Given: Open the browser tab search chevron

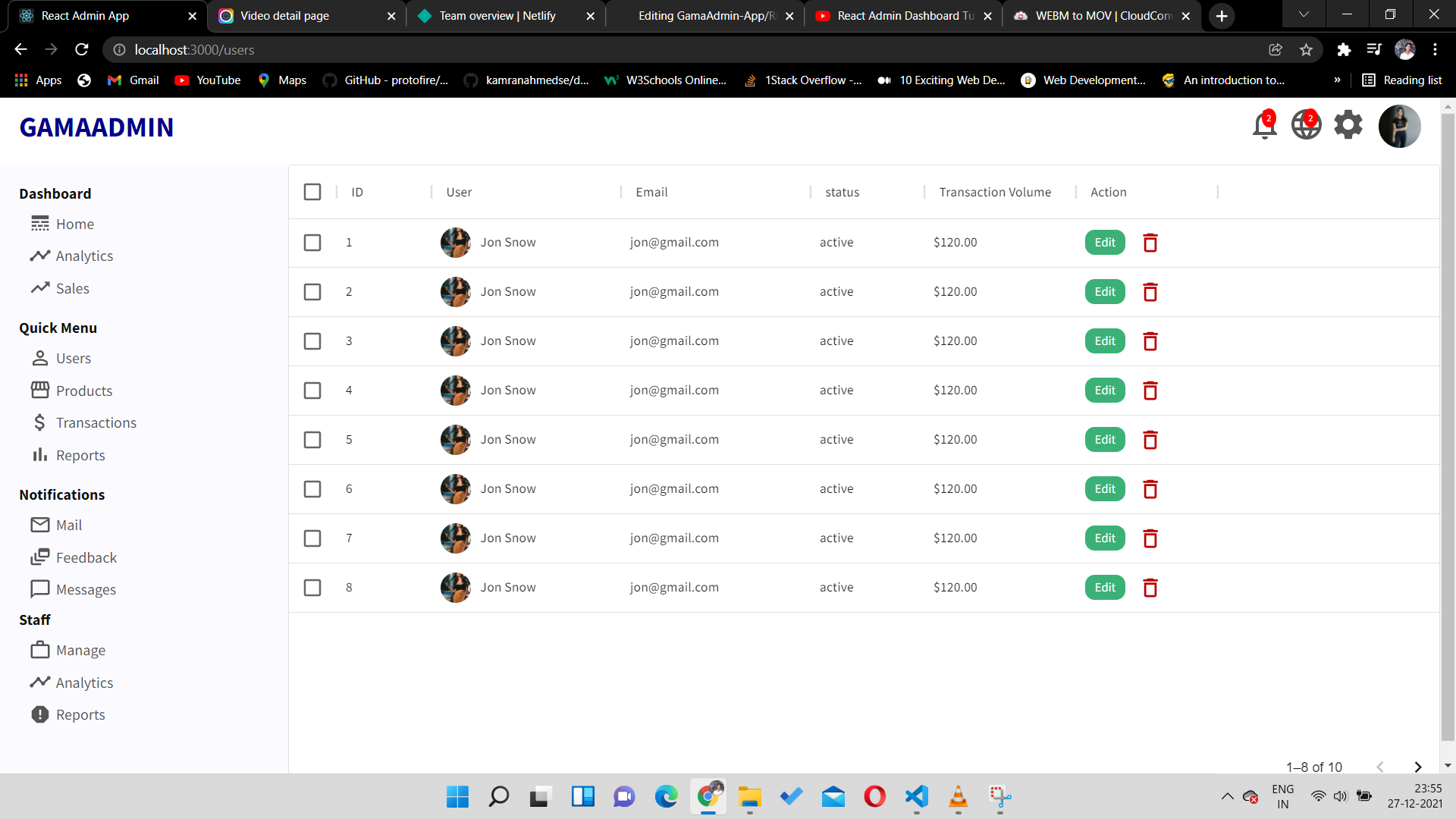Looking at the screenshot, I should pyautogui.click(x=1303, y=14).
